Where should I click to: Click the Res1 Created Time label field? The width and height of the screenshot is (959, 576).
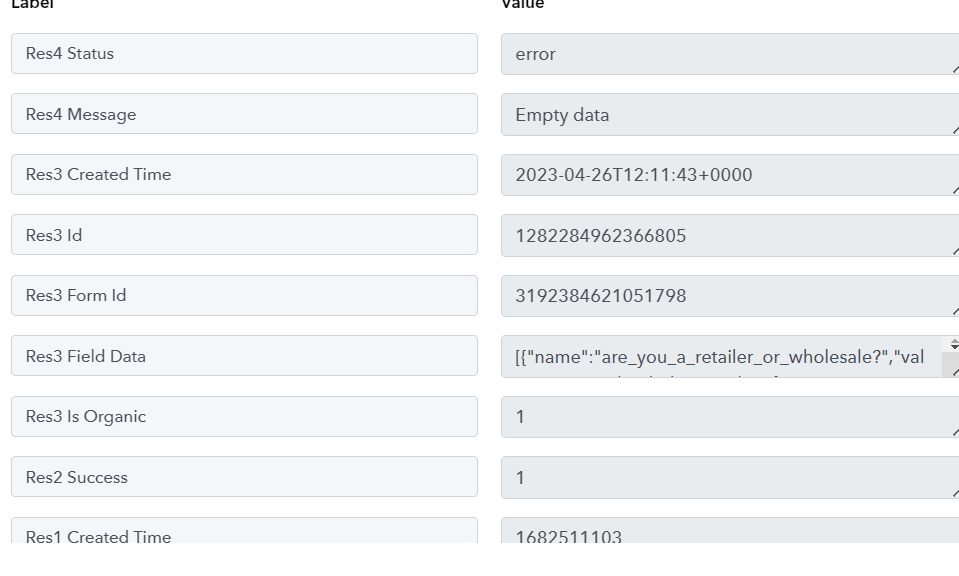(244, 530)
